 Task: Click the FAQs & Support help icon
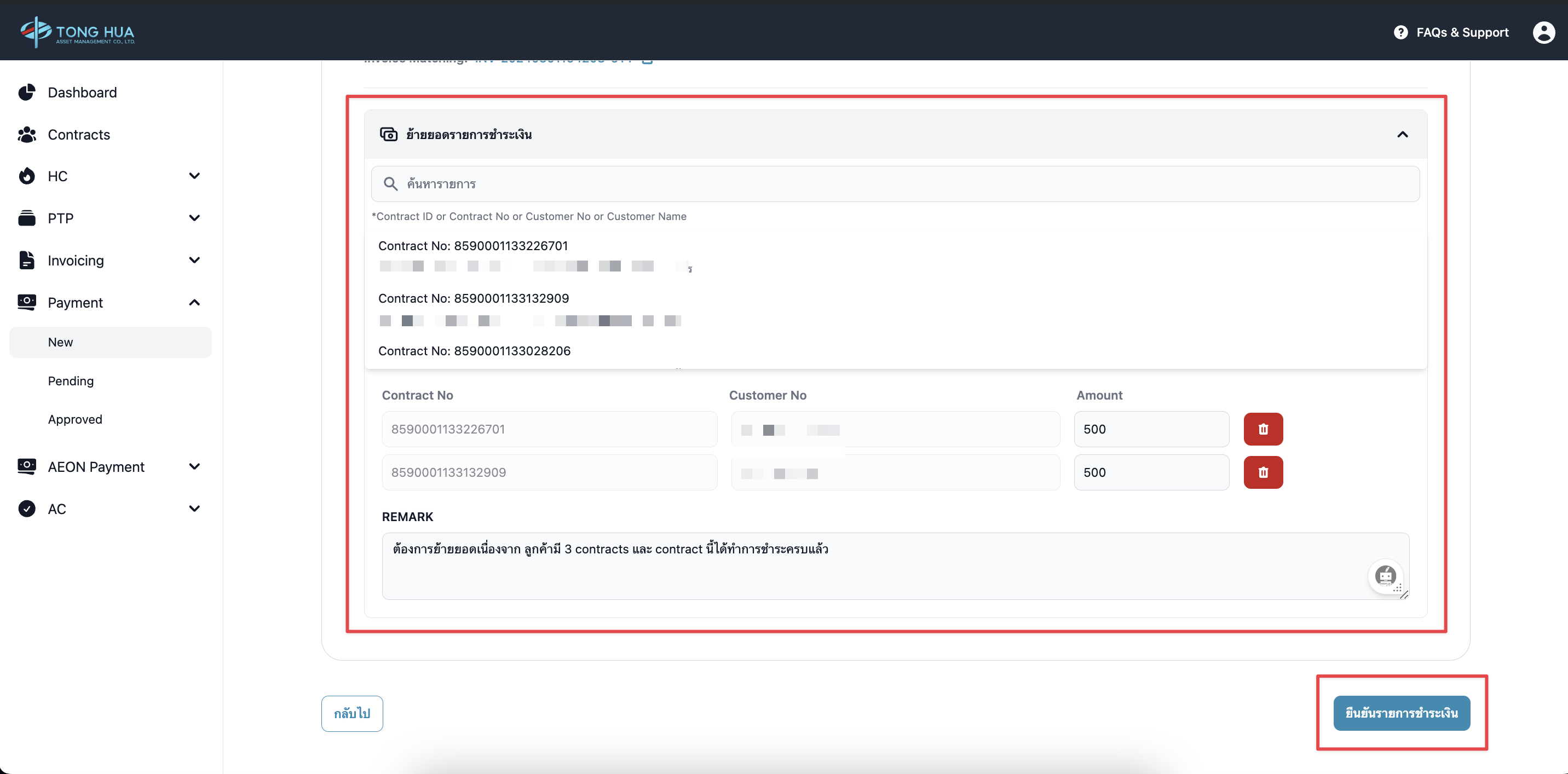tap(1400, 32)
